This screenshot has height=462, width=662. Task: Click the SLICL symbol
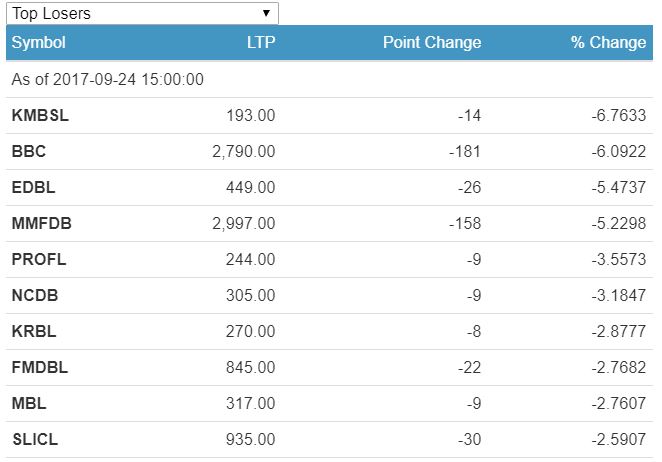[x=35, y=440]
